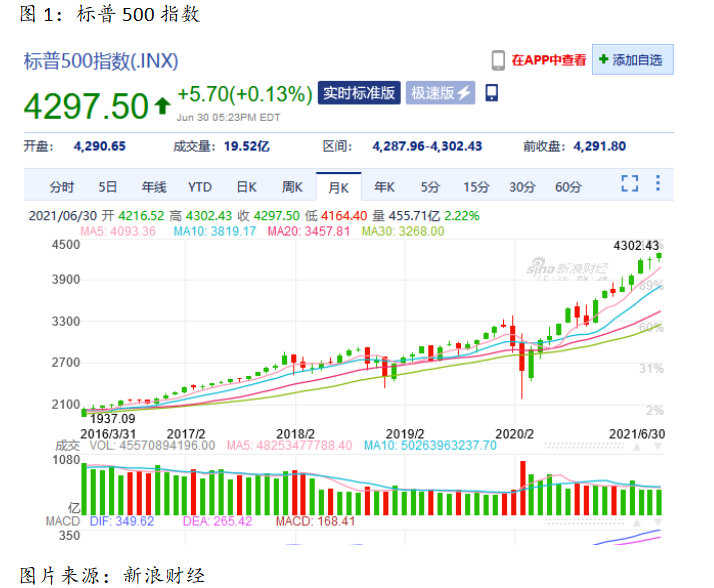Switch to the 周K tab
The height and width of the screenshot is (588, 714).
click(292, 187)
